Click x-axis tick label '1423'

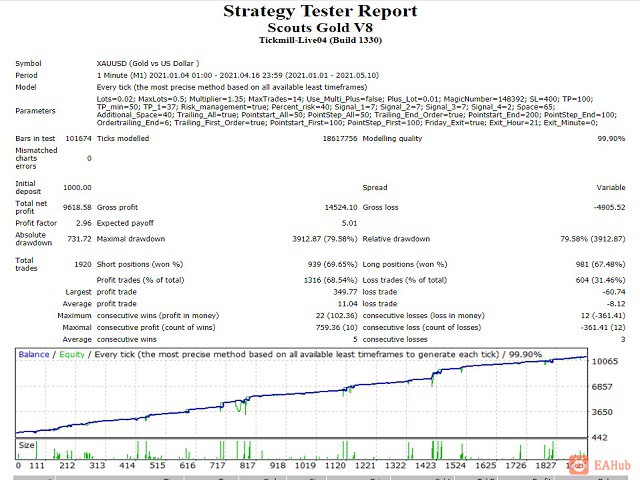click(x=425, y=465)
